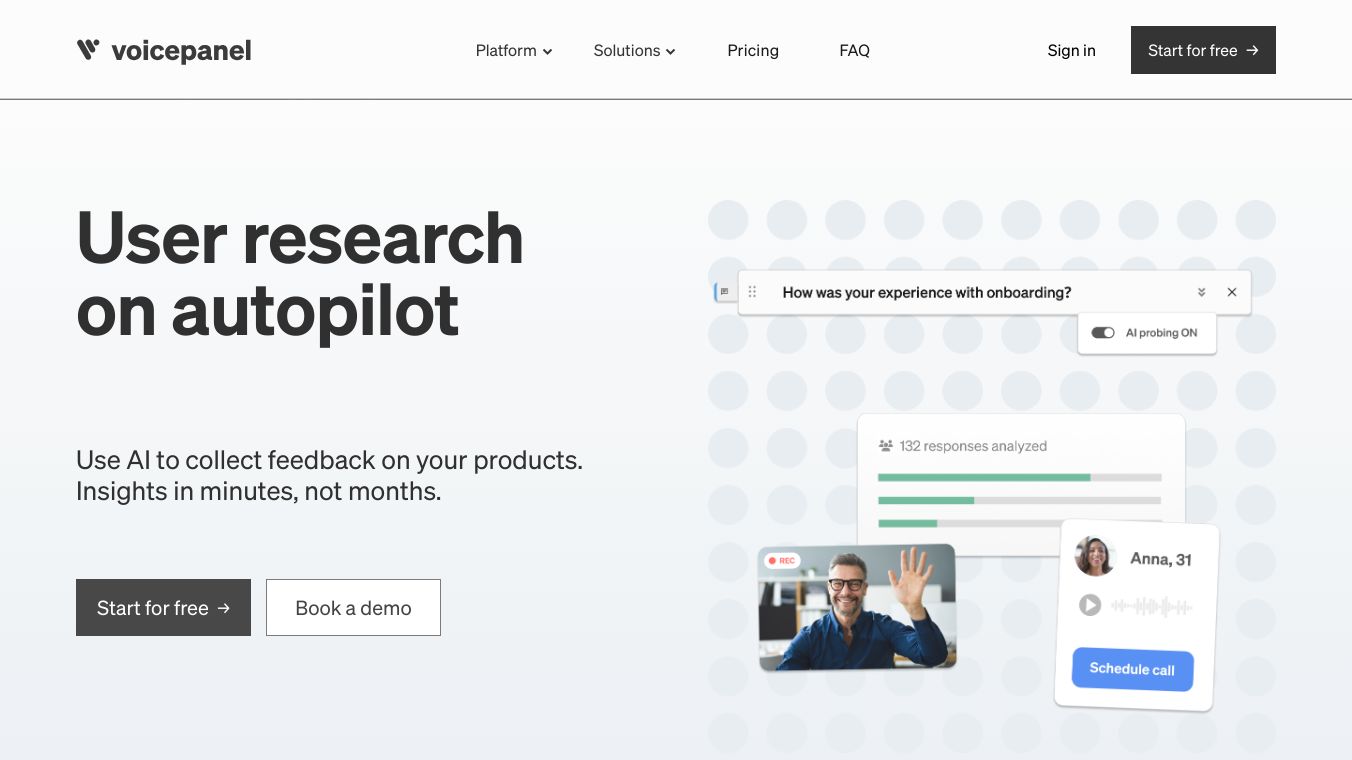Click the voicepanel logo icon
Screen dimensions: 1352x760
88,50
